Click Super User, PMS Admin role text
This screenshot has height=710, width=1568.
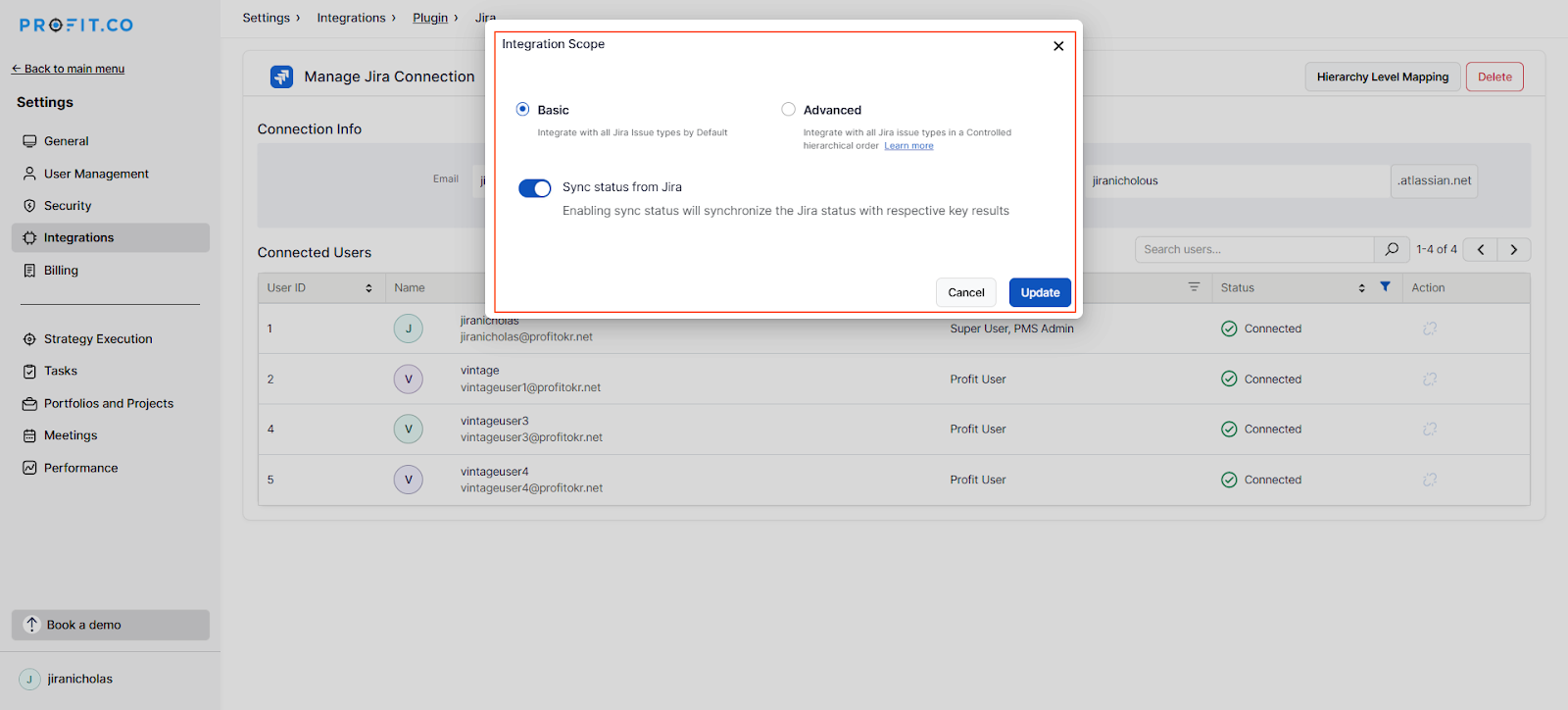click(x=1011, y=329)
